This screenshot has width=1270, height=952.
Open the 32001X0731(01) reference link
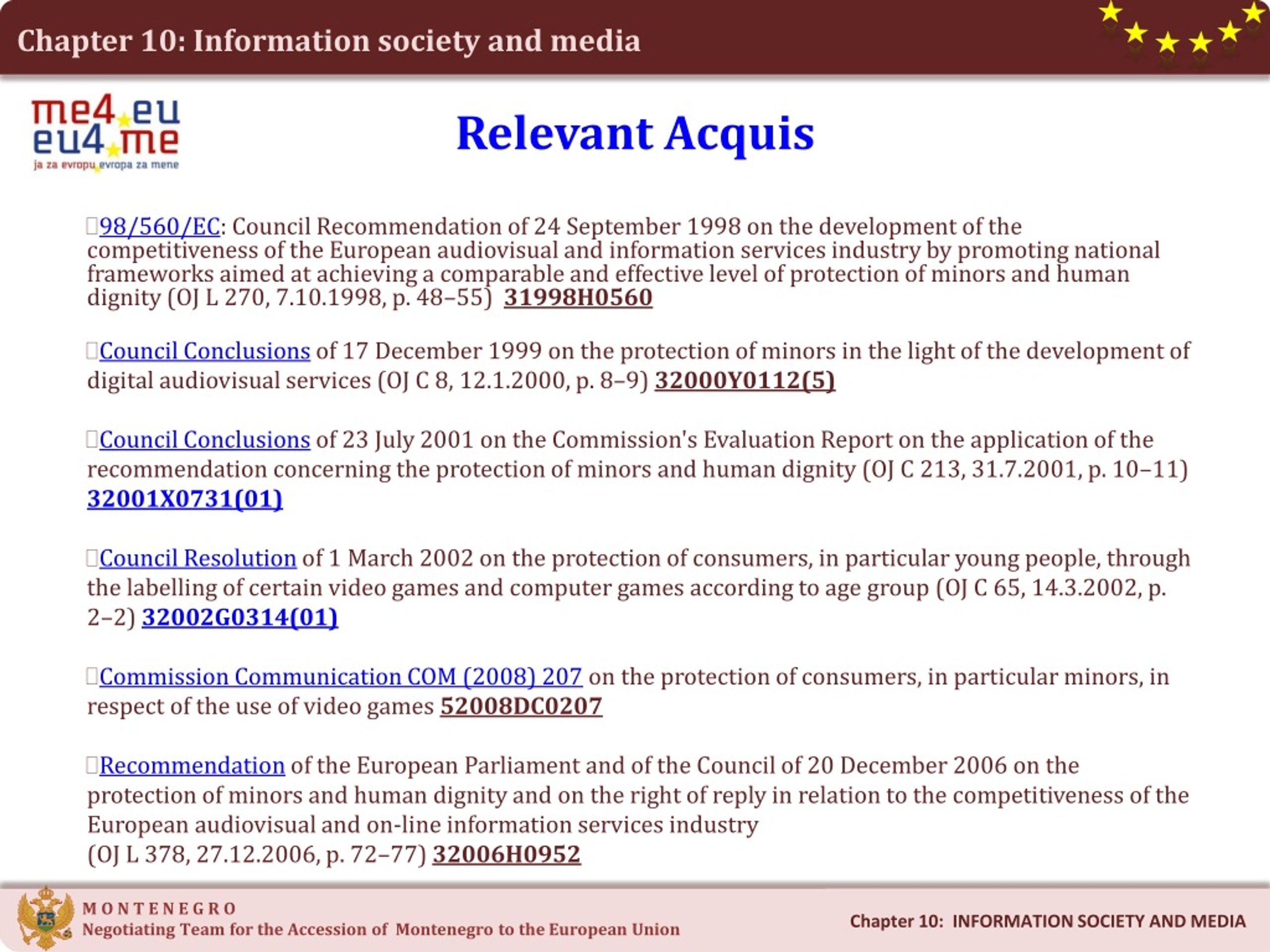pos(185,499)
